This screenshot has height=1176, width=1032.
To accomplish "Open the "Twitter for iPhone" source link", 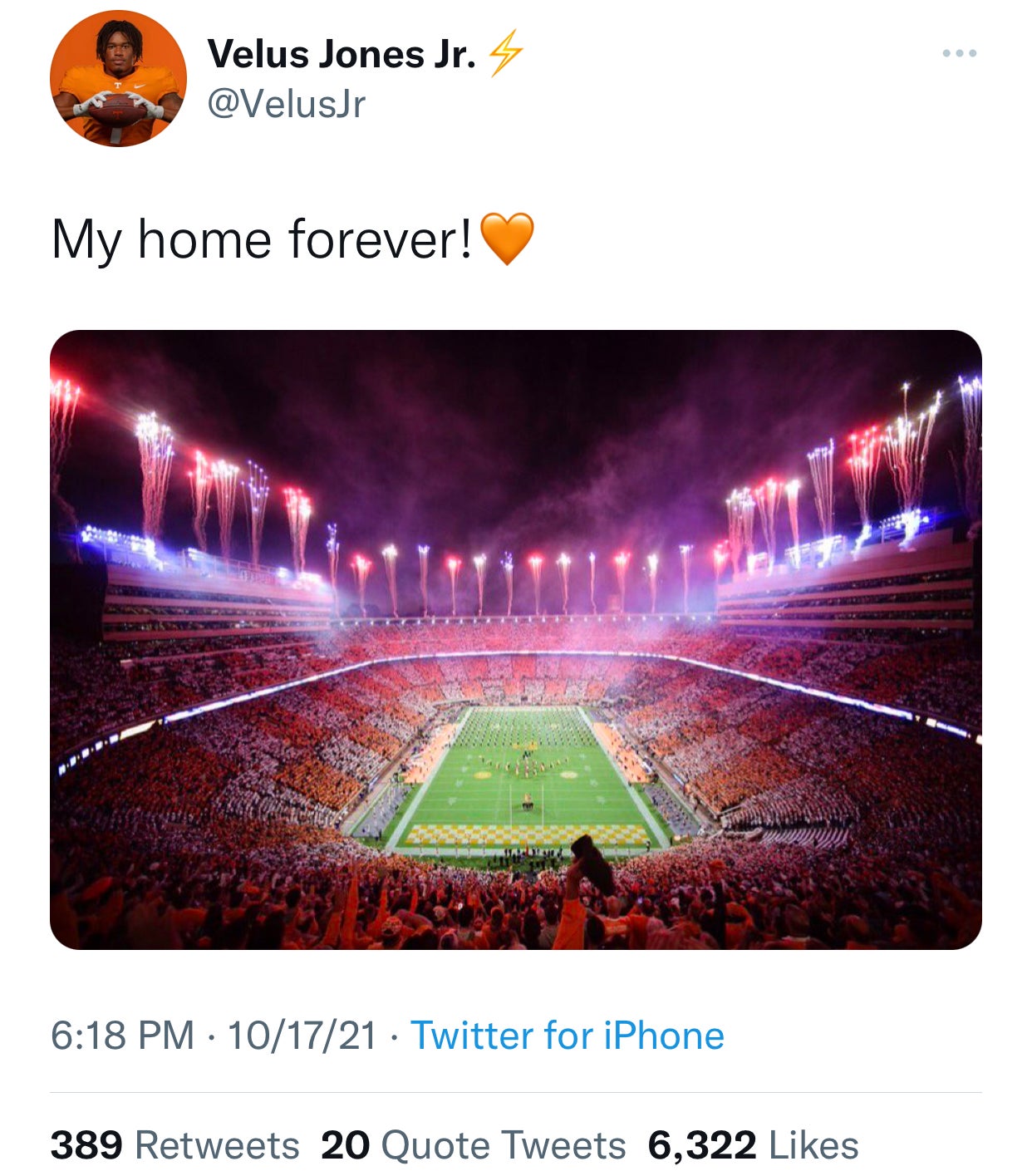I will (568, 1036).
